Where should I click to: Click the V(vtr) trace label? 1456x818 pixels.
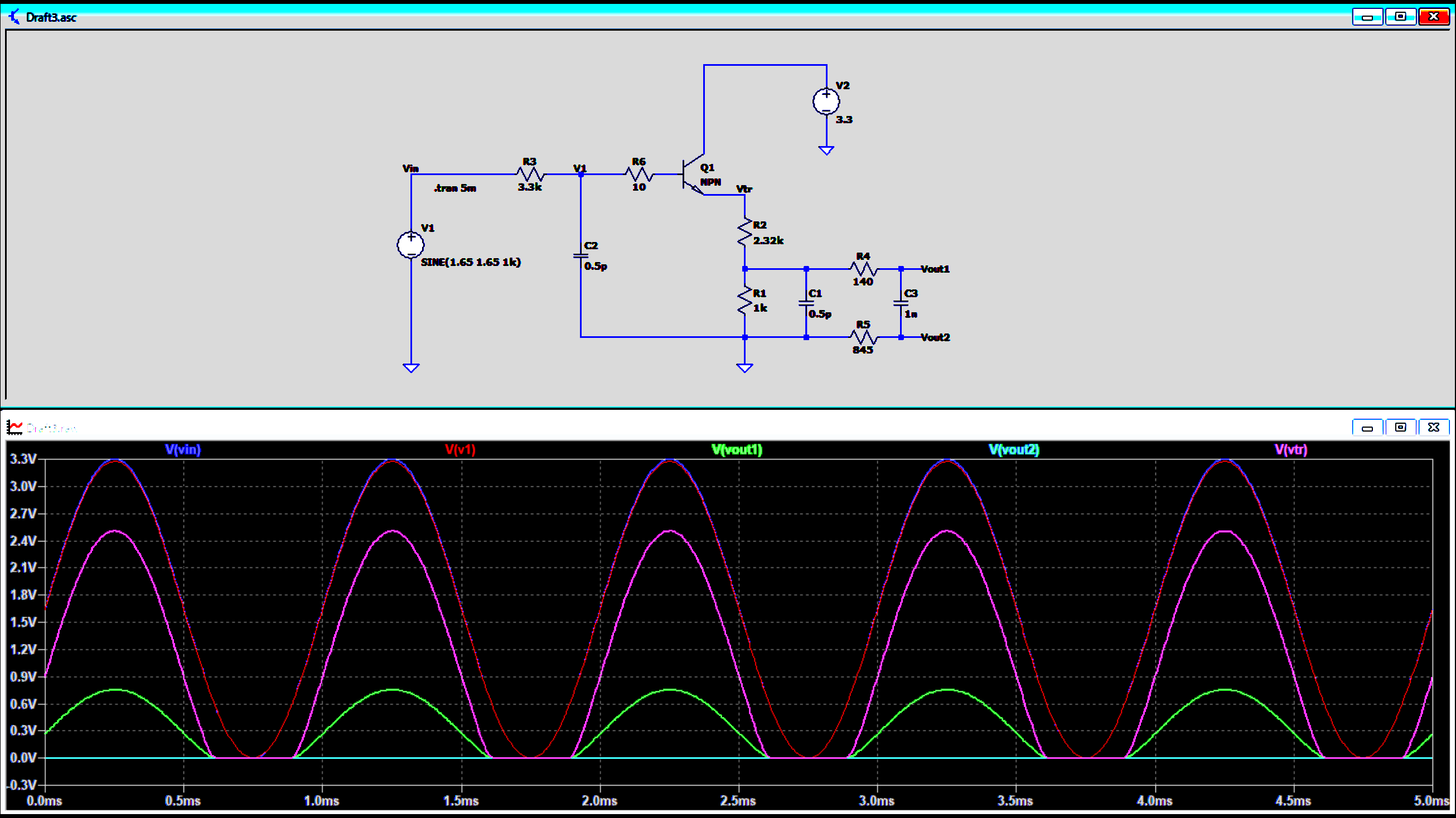click(1290, 449)
